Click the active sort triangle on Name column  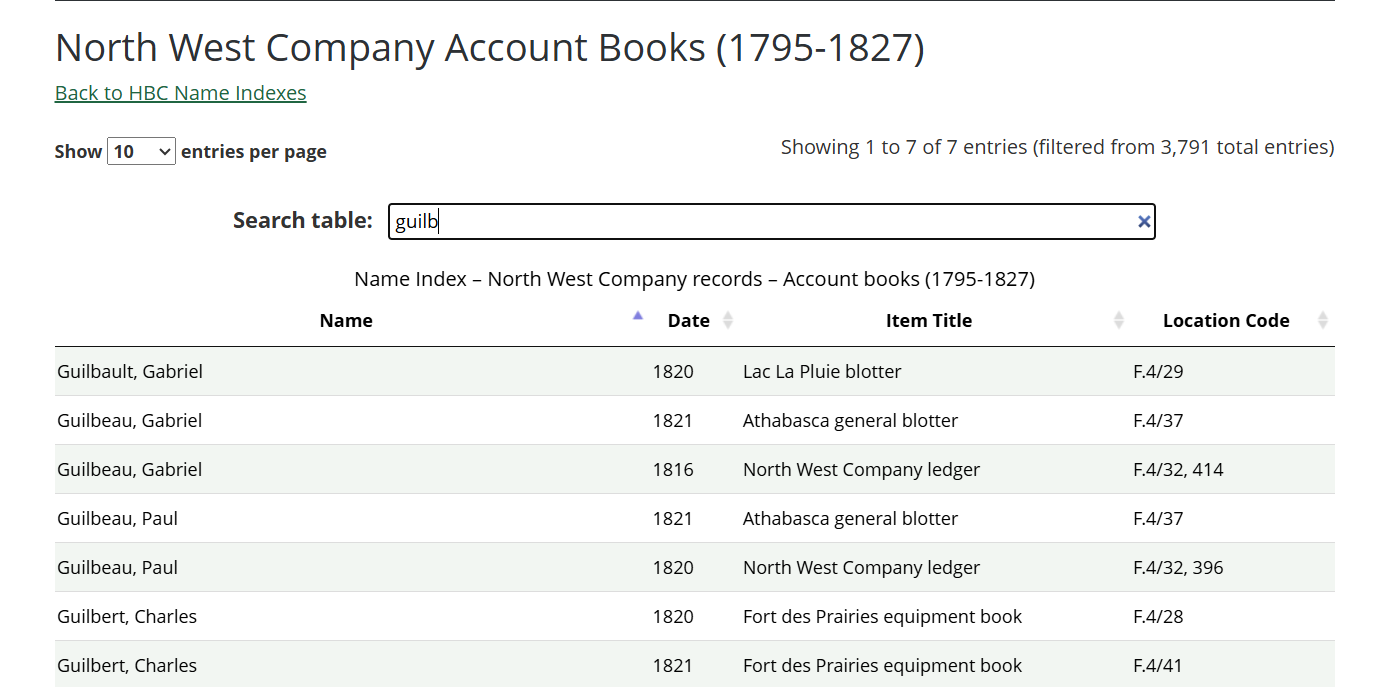click(x=637, y=314)
